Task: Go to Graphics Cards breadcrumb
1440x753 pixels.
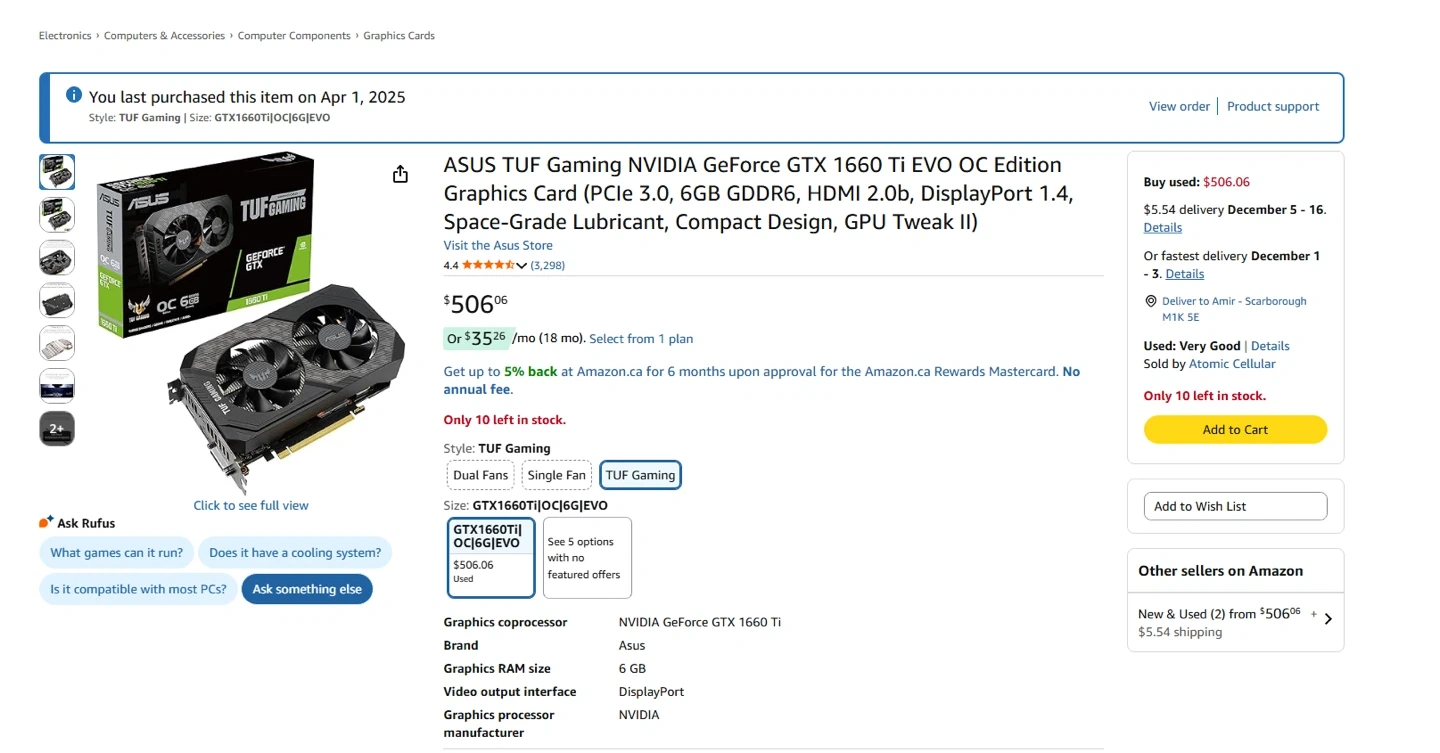Action: pos(399,36)
